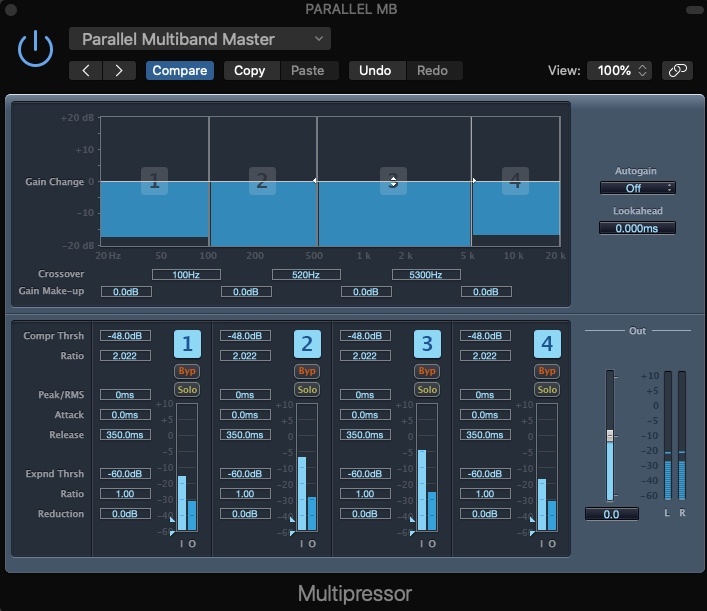
Task: Click the Out level fader handle
Action: [610, 435]
